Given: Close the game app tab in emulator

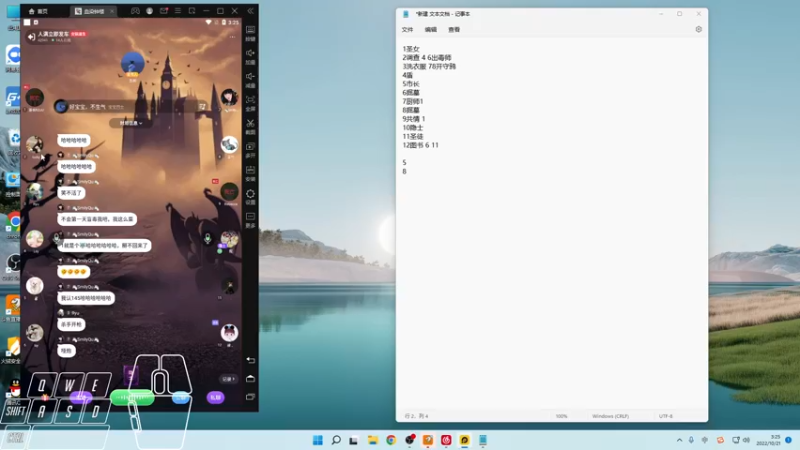Looking at the screenshot, I should tap(112, 11).
